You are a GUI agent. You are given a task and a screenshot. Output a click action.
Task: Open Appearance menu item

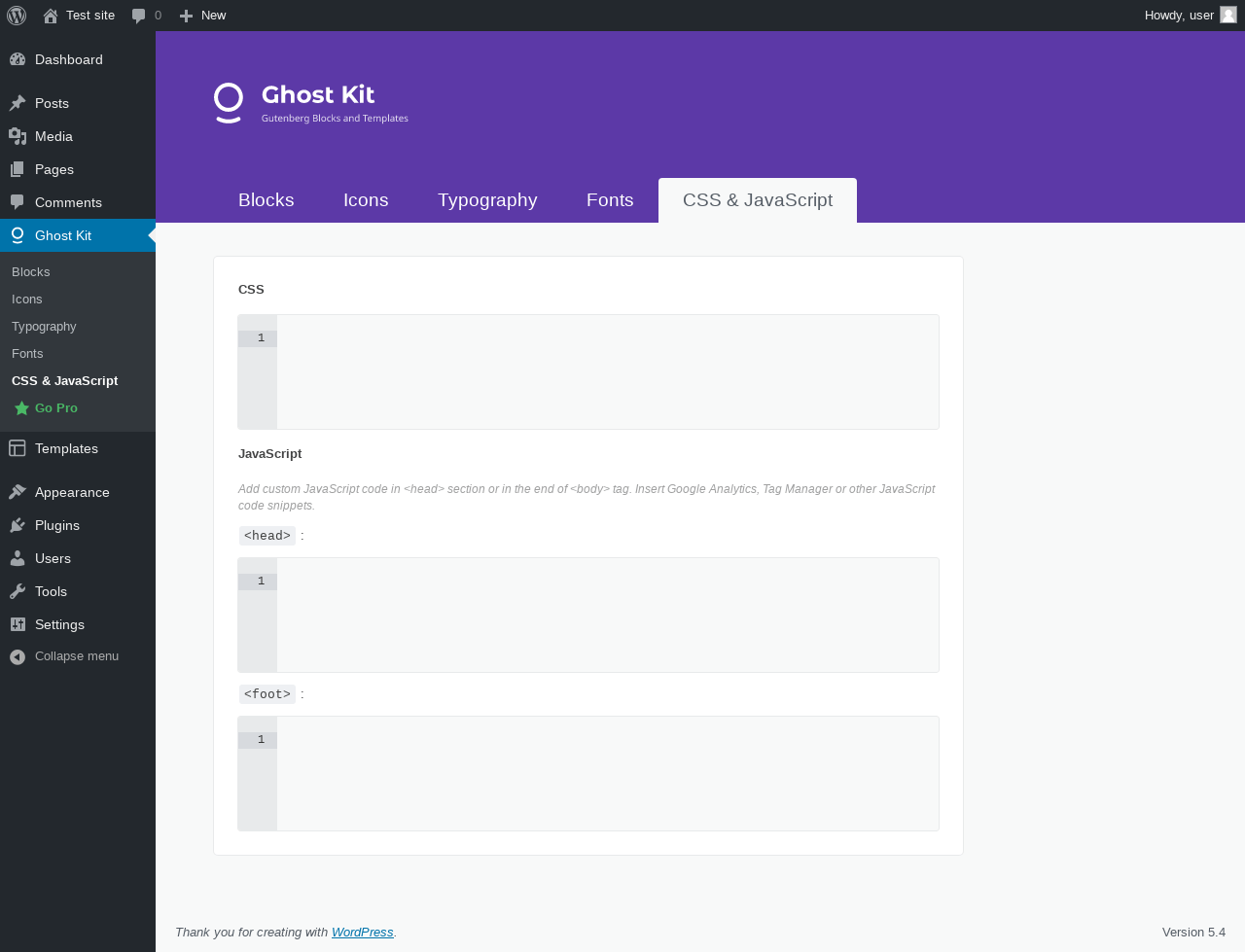[78, 492]
